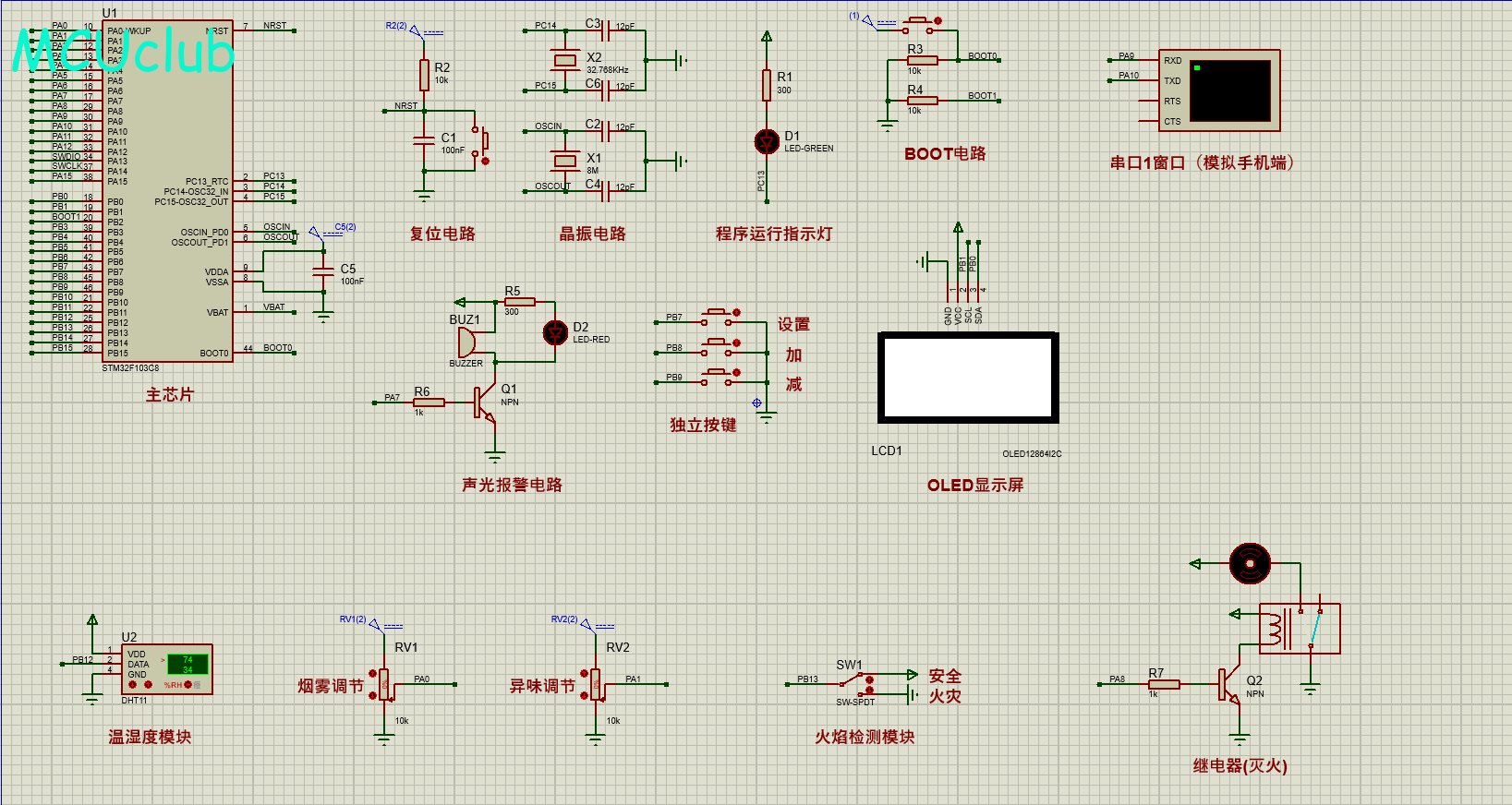Select crystal X2 32.768KHz
The height and width of the screenshot is (805, 1512).
tap(564, 61)
